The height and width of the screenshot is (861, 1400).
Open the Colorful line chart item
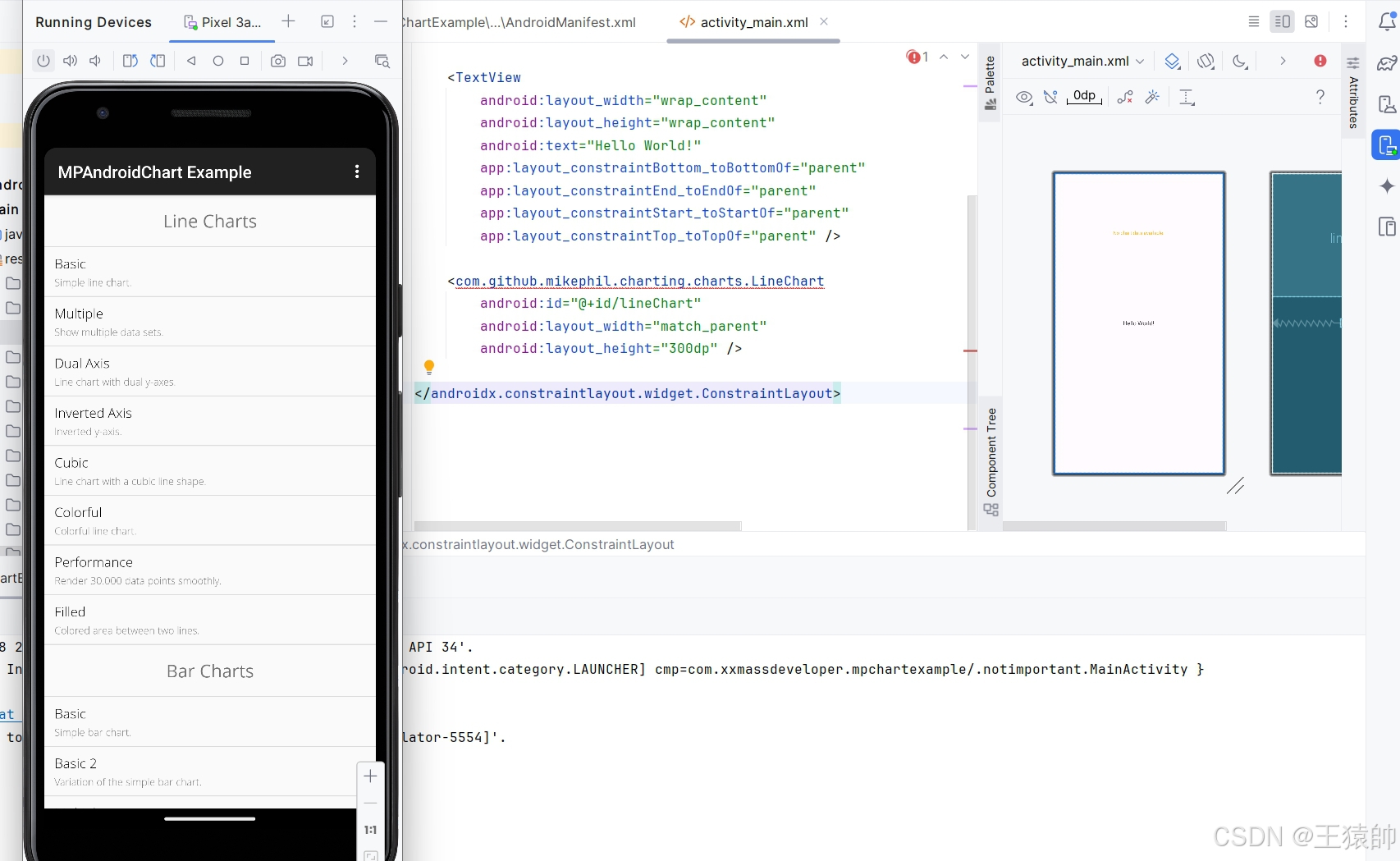click(210, 520)
